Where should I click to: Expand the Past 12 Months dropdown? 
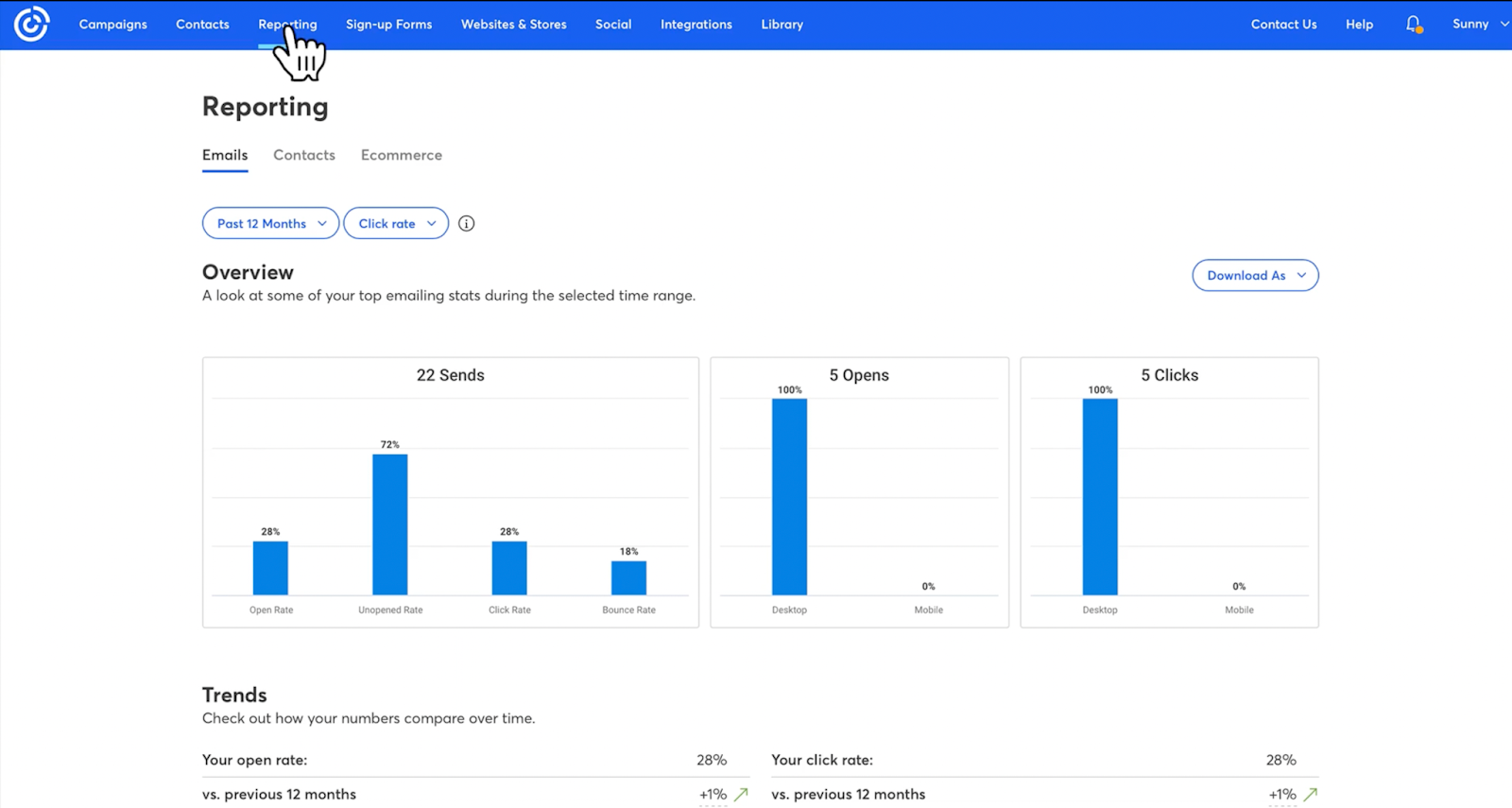coord(270,223)
